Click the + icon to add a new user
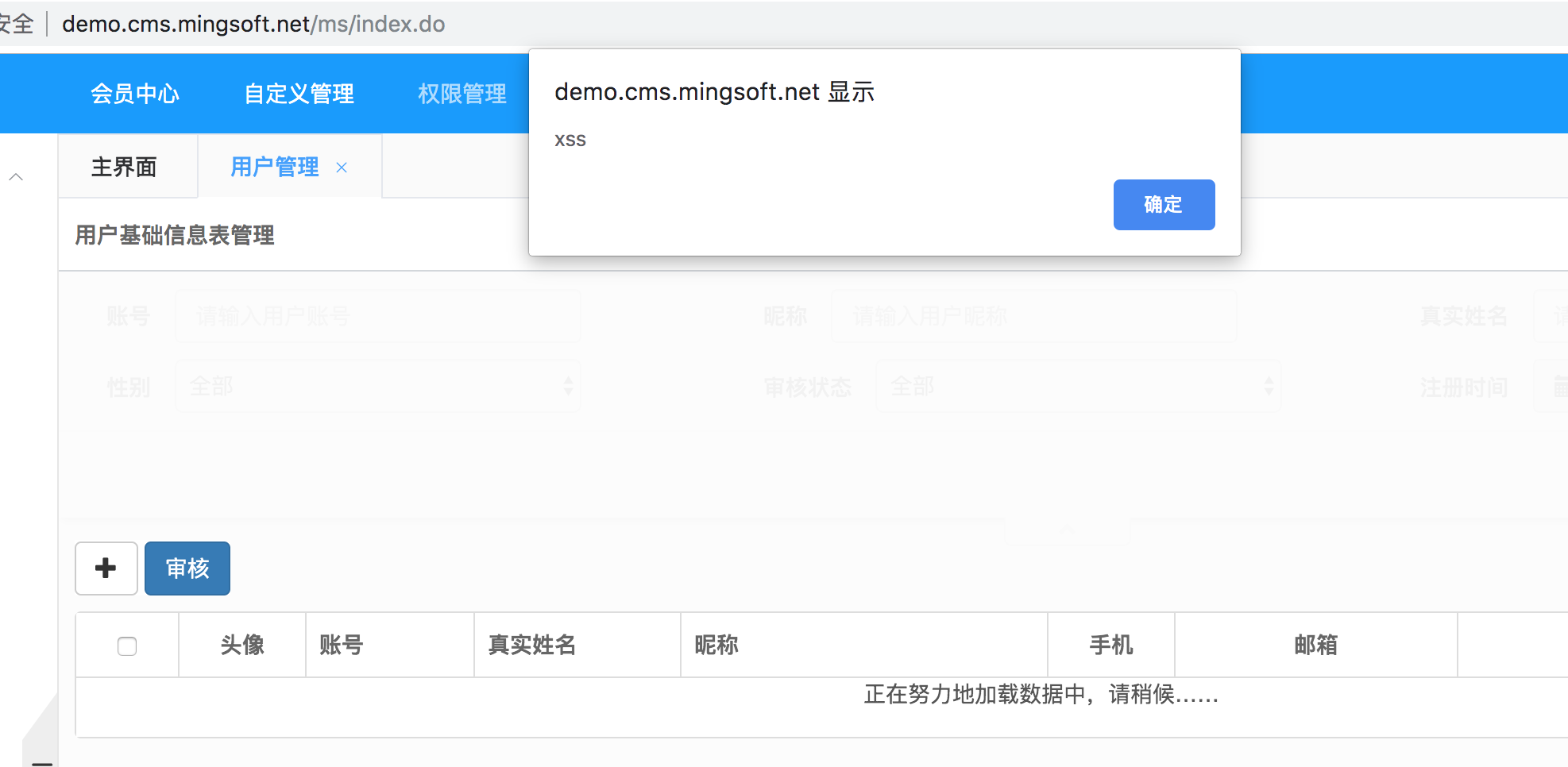This screenshot has width=1568, height=767. 106,568
